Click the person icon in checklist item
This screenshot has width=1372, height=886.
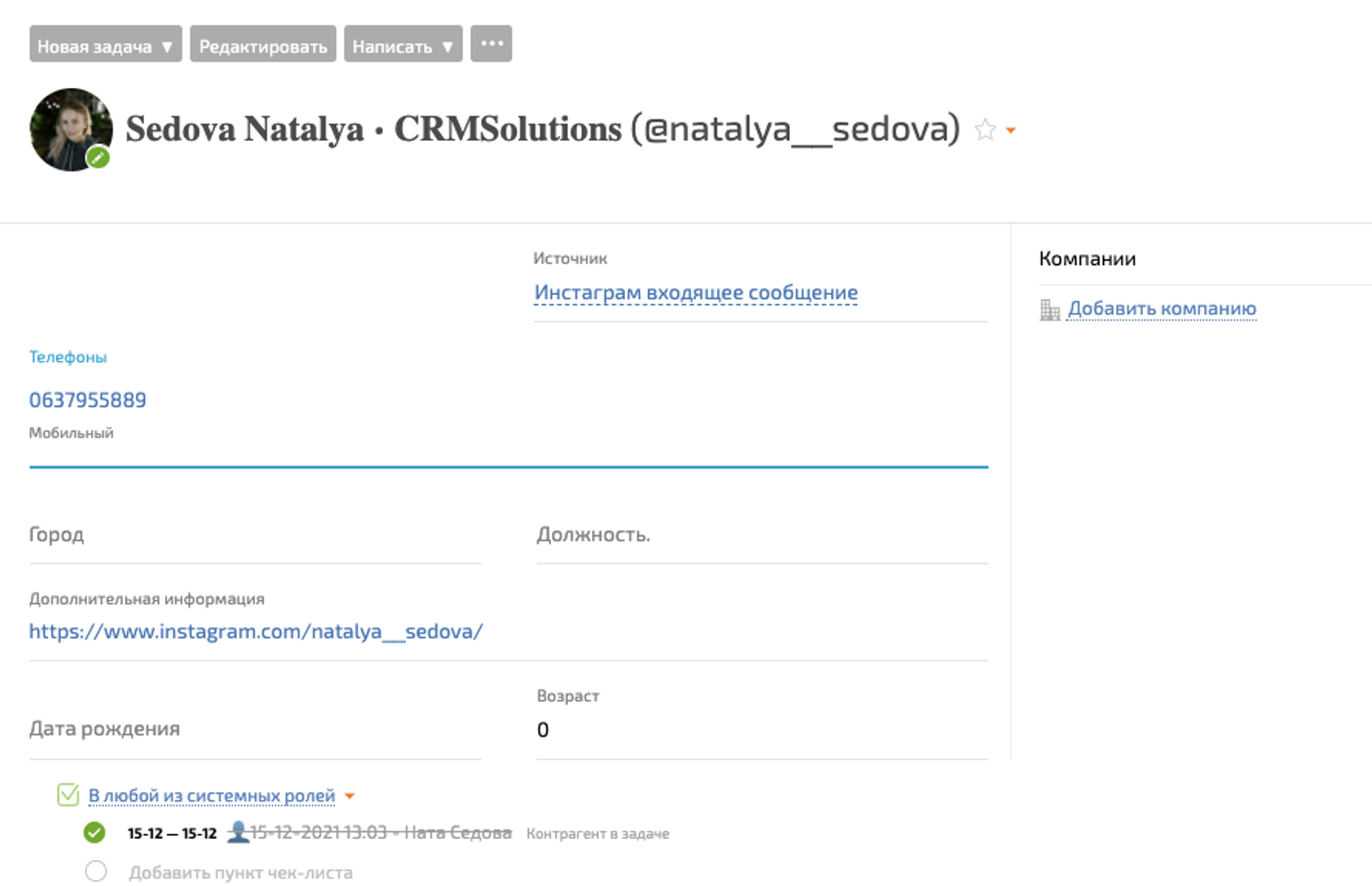[x=238, y=832]
